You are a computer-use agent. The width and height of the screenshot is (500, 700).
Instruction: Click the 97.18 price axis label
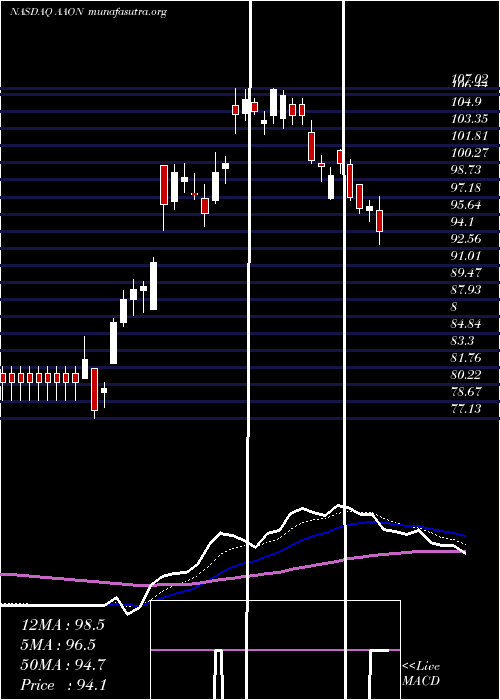click(467, 188)
